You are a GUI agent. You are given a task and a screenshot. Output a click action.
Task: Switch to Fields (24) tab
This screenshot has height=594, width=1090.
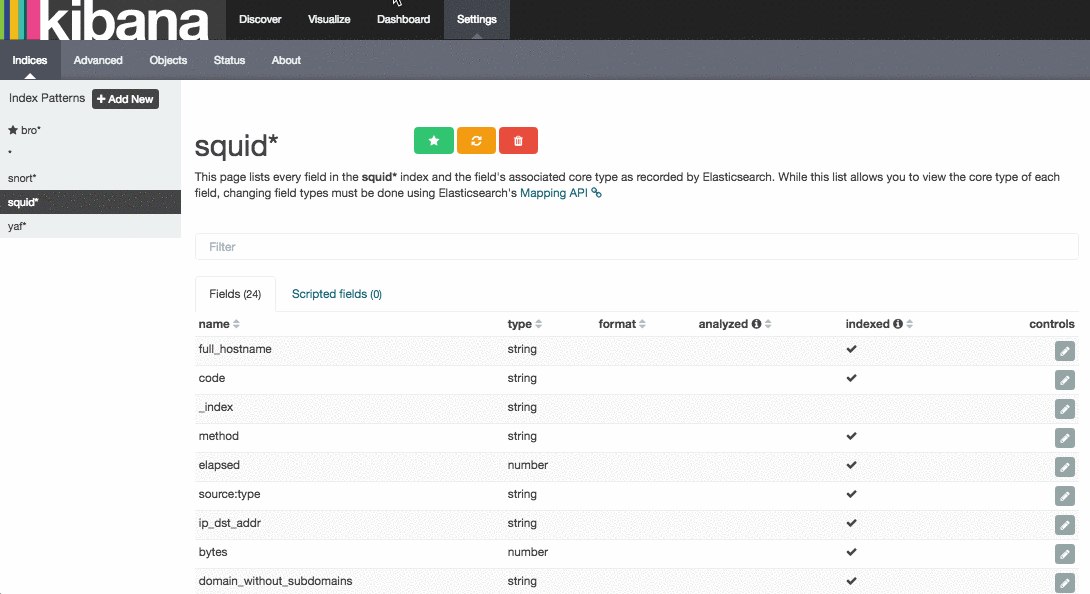pos(235,294)
